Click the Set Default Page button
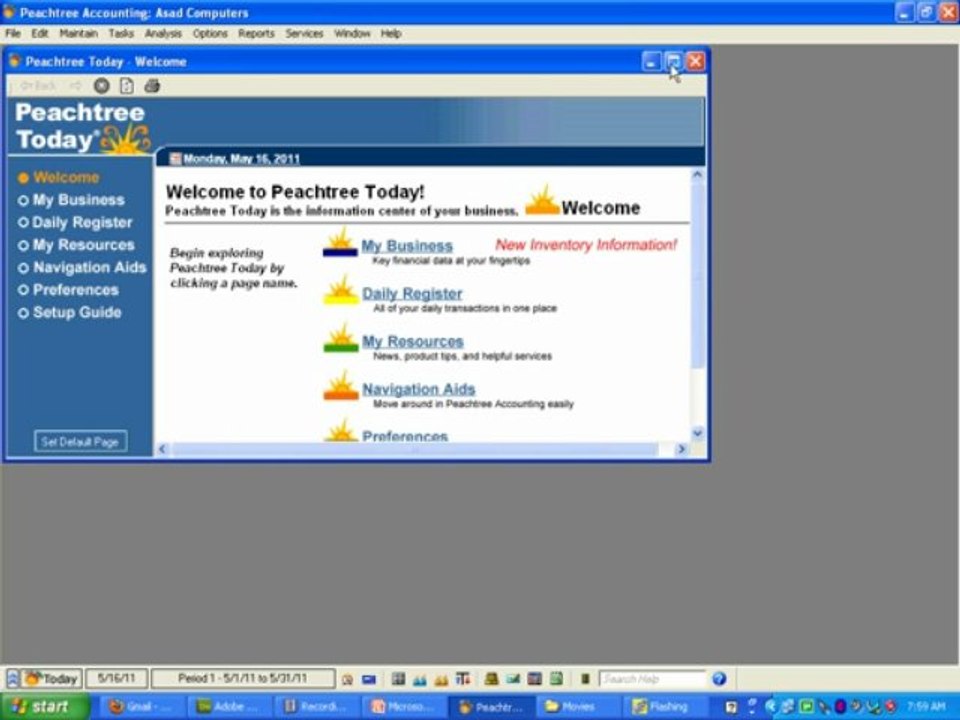 coord(80,441)
